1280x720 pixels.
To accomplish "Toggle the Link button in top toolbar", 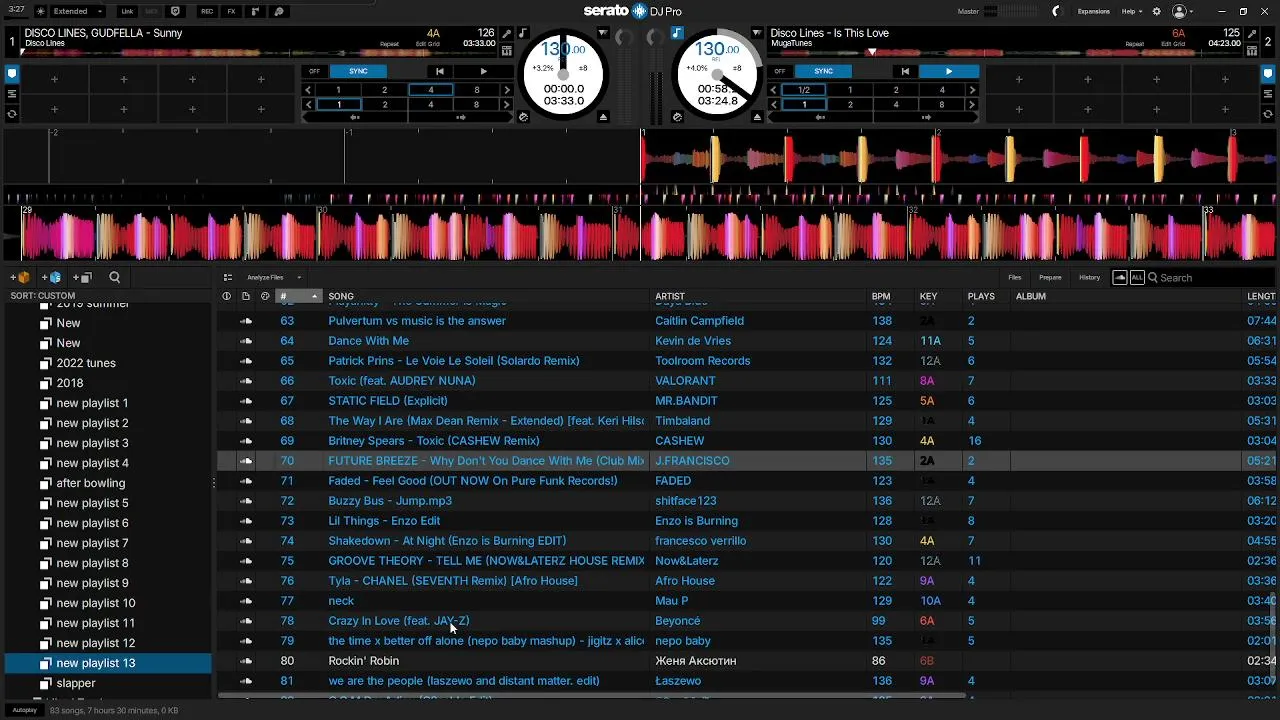I will pyautogui.click(x=127, y=12).
